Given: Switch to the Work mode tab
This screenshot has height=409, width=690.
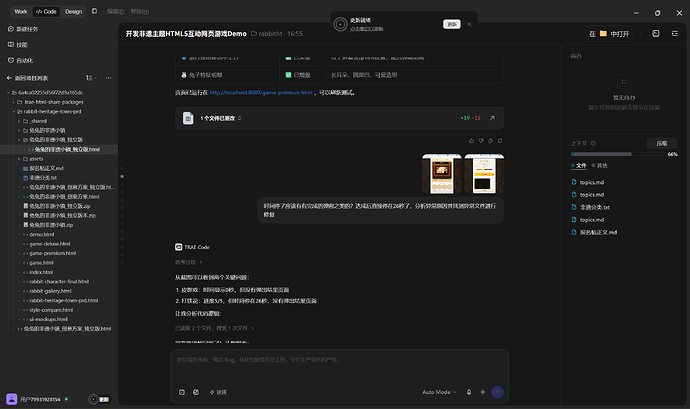Looking at the screenshot, I should 20,11.
